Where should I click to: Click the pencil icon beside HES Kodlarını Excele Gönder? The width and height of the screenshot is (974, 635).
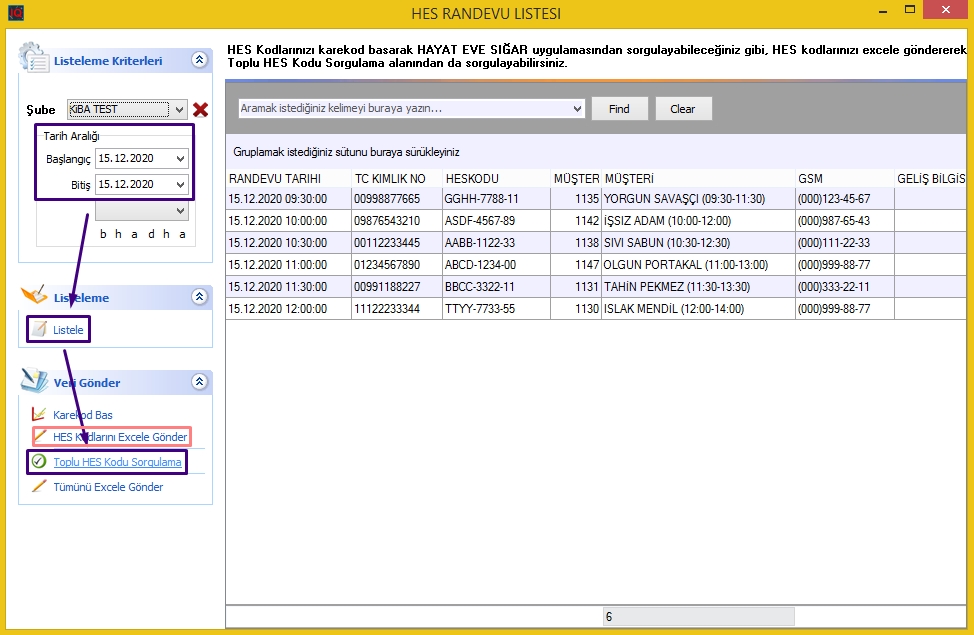coord(39,437)
